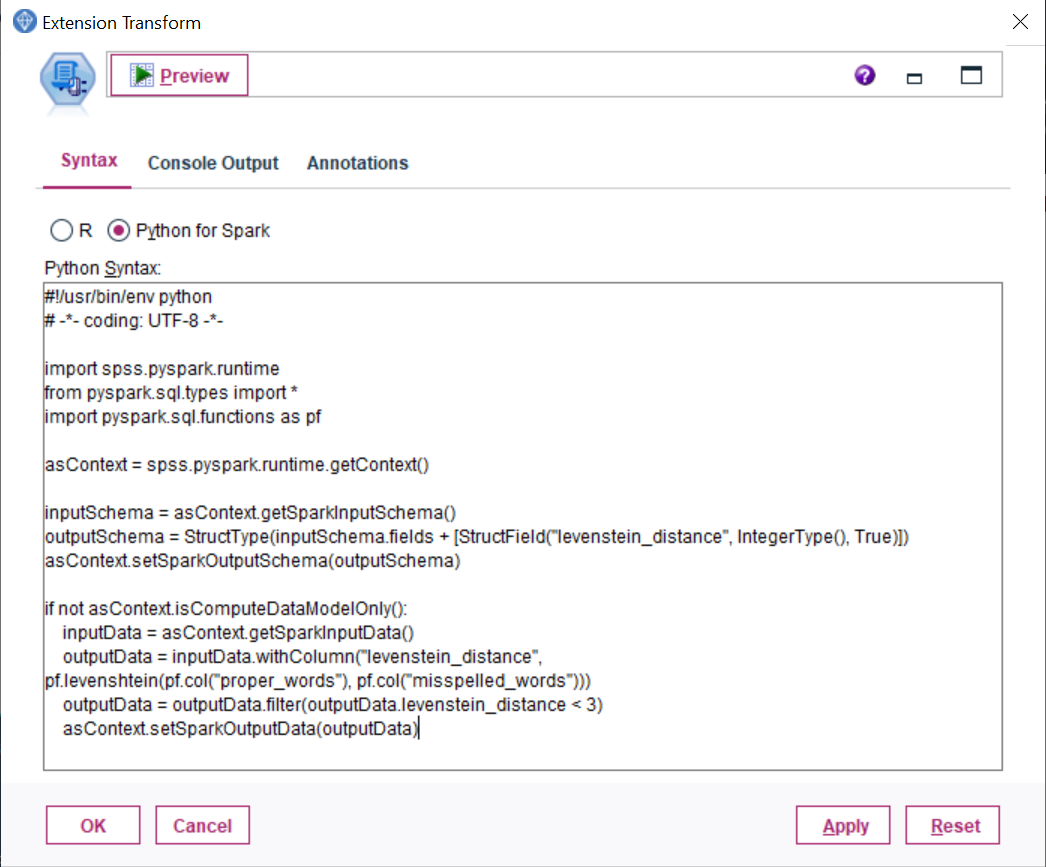Click the line "asContext = spss.pyspark.runtime.getContext()"
This screenshot has height=867, width=1046.
click(237, 465)
